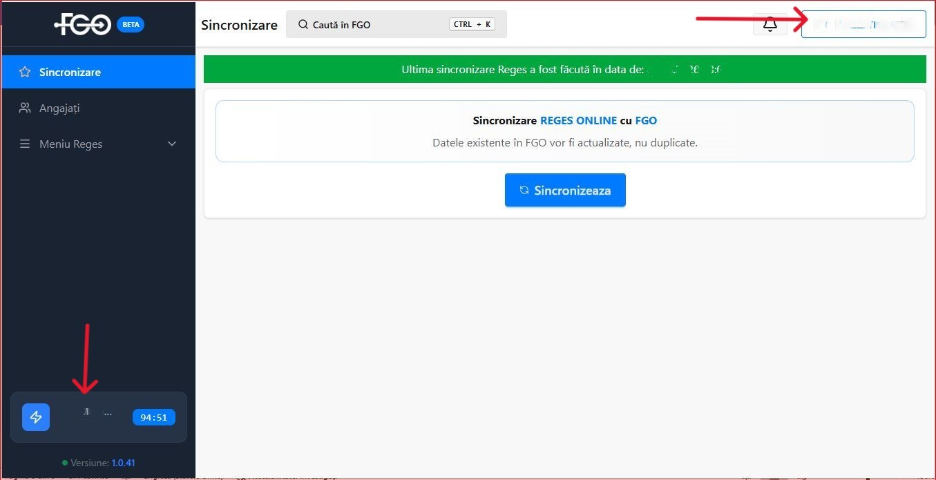Click the magnifier search icon

pos(303,24)
